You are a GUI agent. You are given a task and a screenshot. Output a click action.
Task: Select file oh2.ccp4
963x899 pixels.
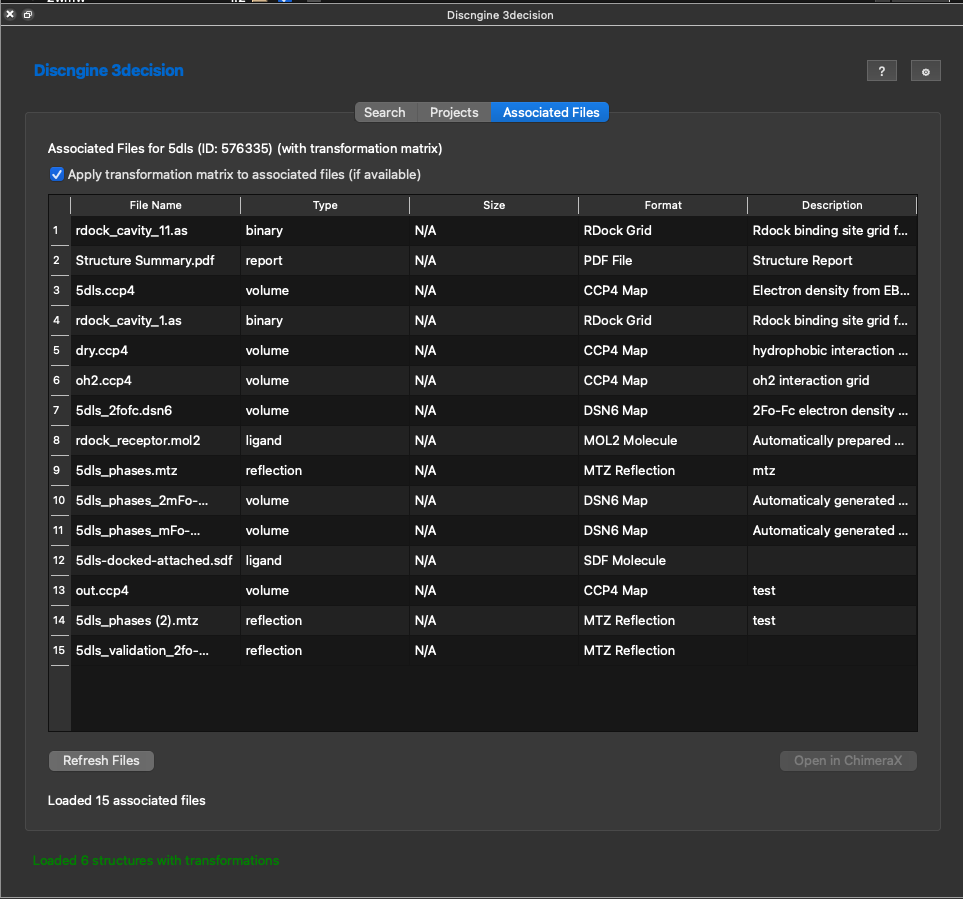tap(155, 381)
